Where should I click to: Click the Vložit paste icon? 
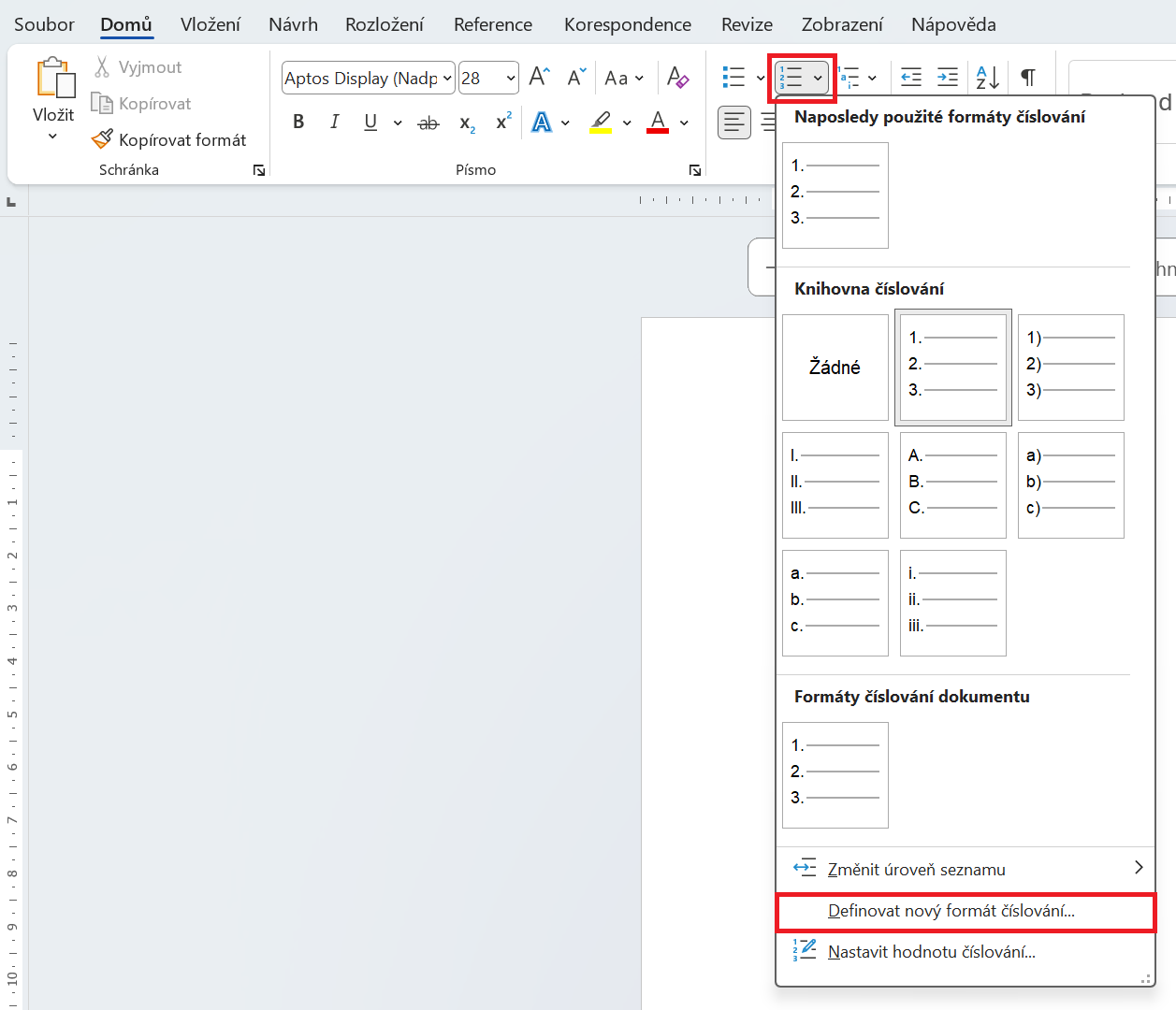[x=54, y=78]
